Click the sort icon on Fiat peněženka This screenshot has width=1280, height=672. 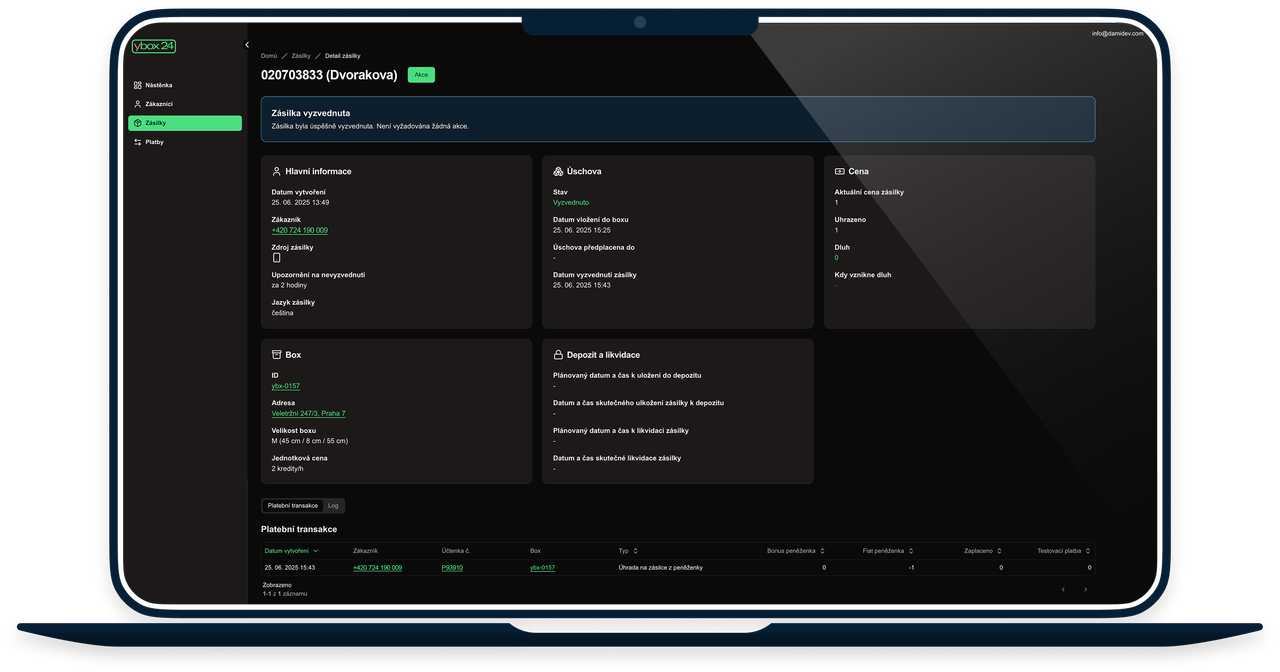(911, 550)
